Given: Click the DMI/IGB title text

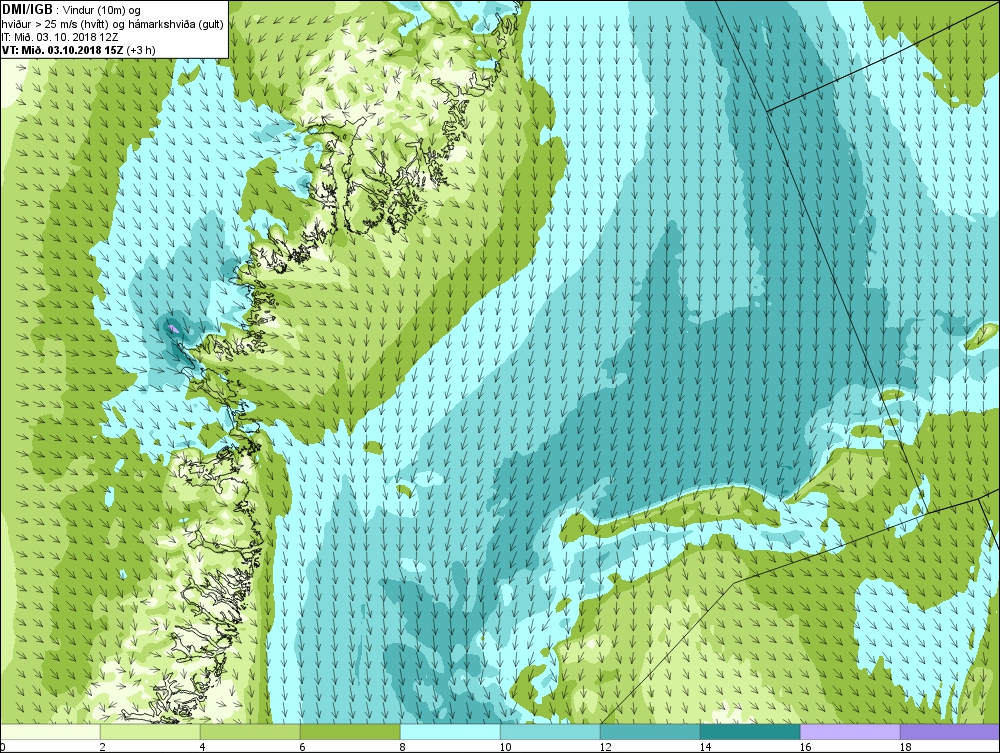Looking at the screenshot, I should (27, 10).
